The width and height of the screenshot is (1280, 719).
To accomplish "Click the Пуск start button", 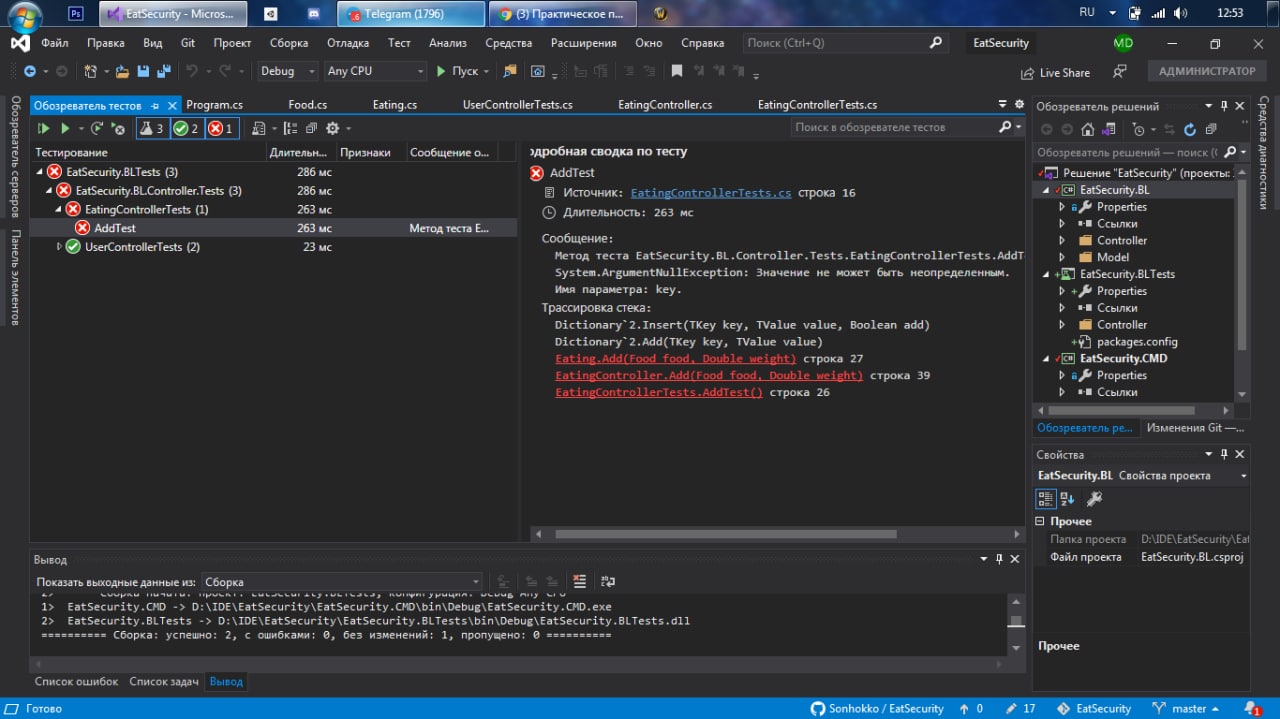I will pos(457,71).
